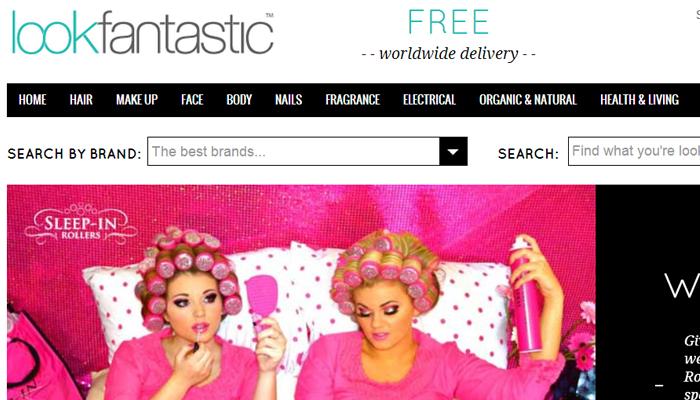Screen dimensions: 700x400
Task: Click The best brands combo box
Action: [x=307, y=151]
